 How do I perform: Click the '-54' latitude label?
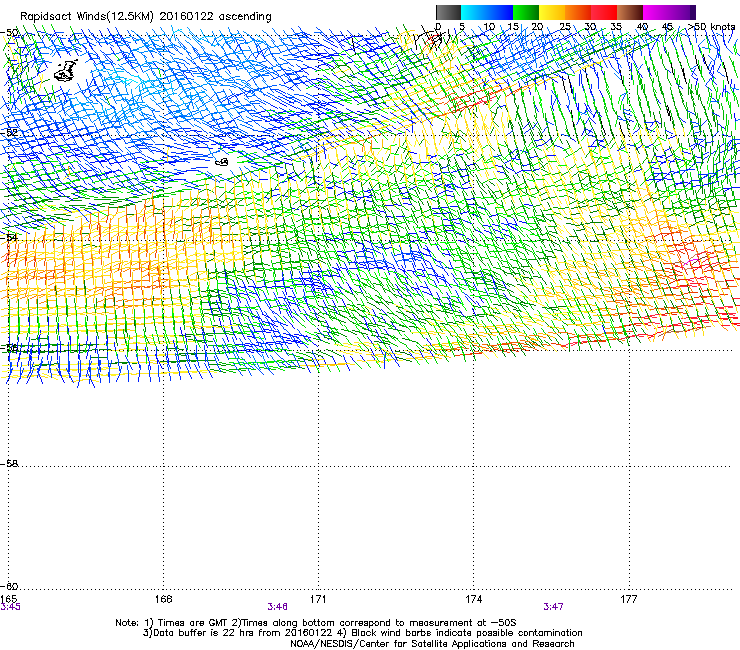pos(9,237)
